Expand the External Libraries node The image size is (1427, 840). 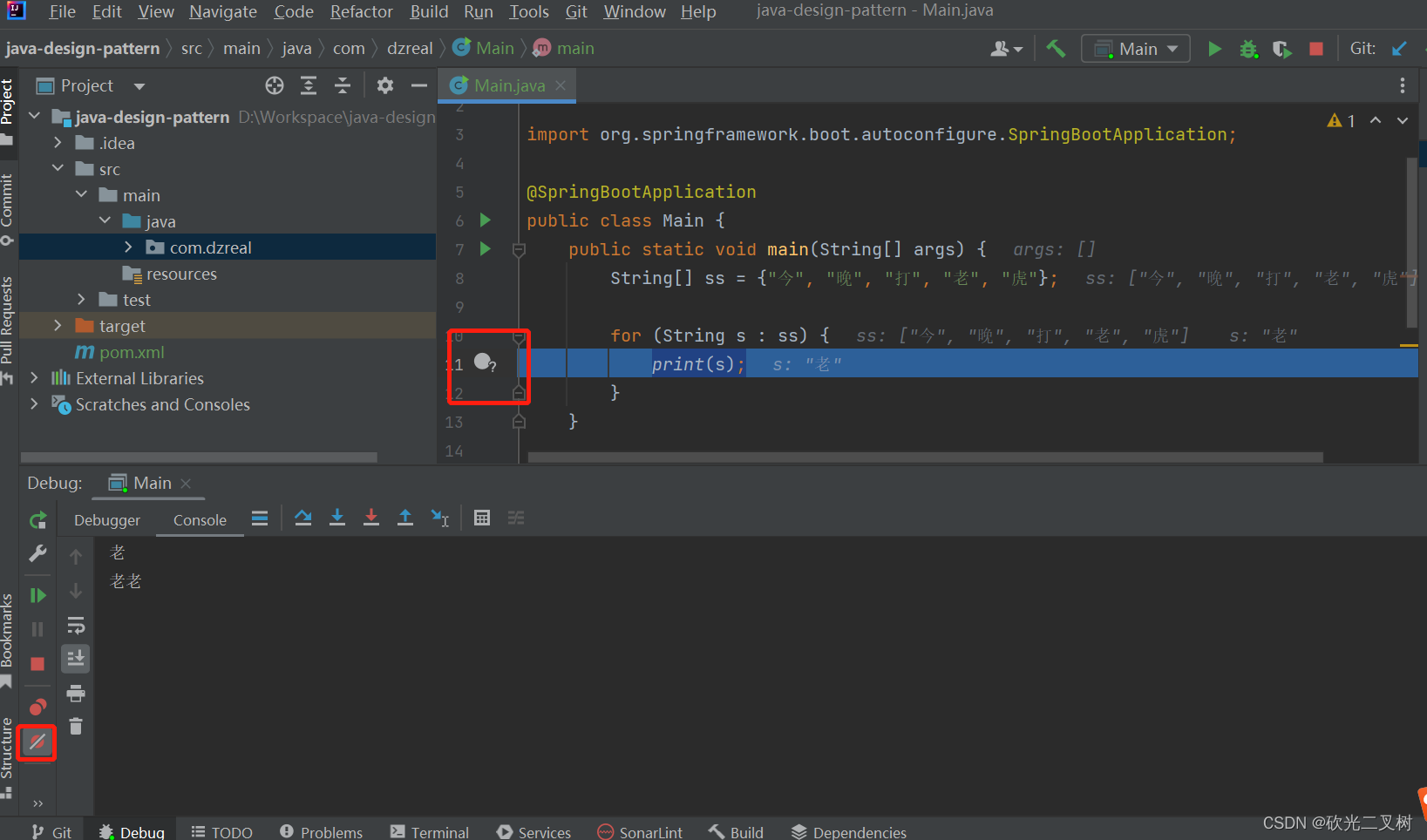coord(34,378)
